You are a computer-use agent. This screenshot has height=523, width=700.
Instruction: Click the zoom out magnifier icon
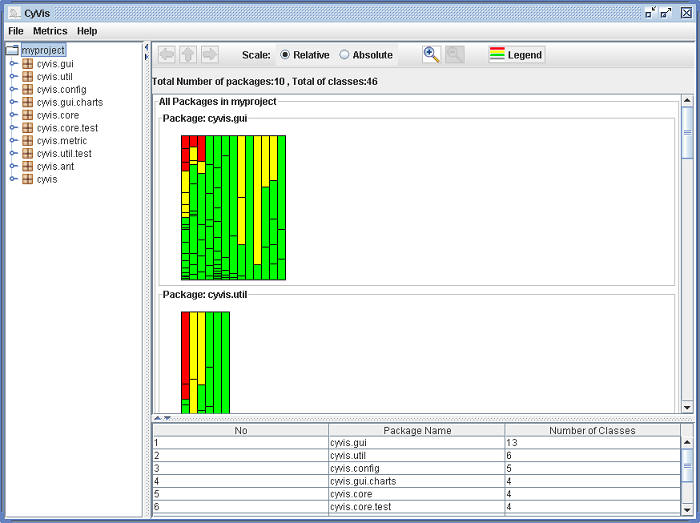tap(455, 55)
